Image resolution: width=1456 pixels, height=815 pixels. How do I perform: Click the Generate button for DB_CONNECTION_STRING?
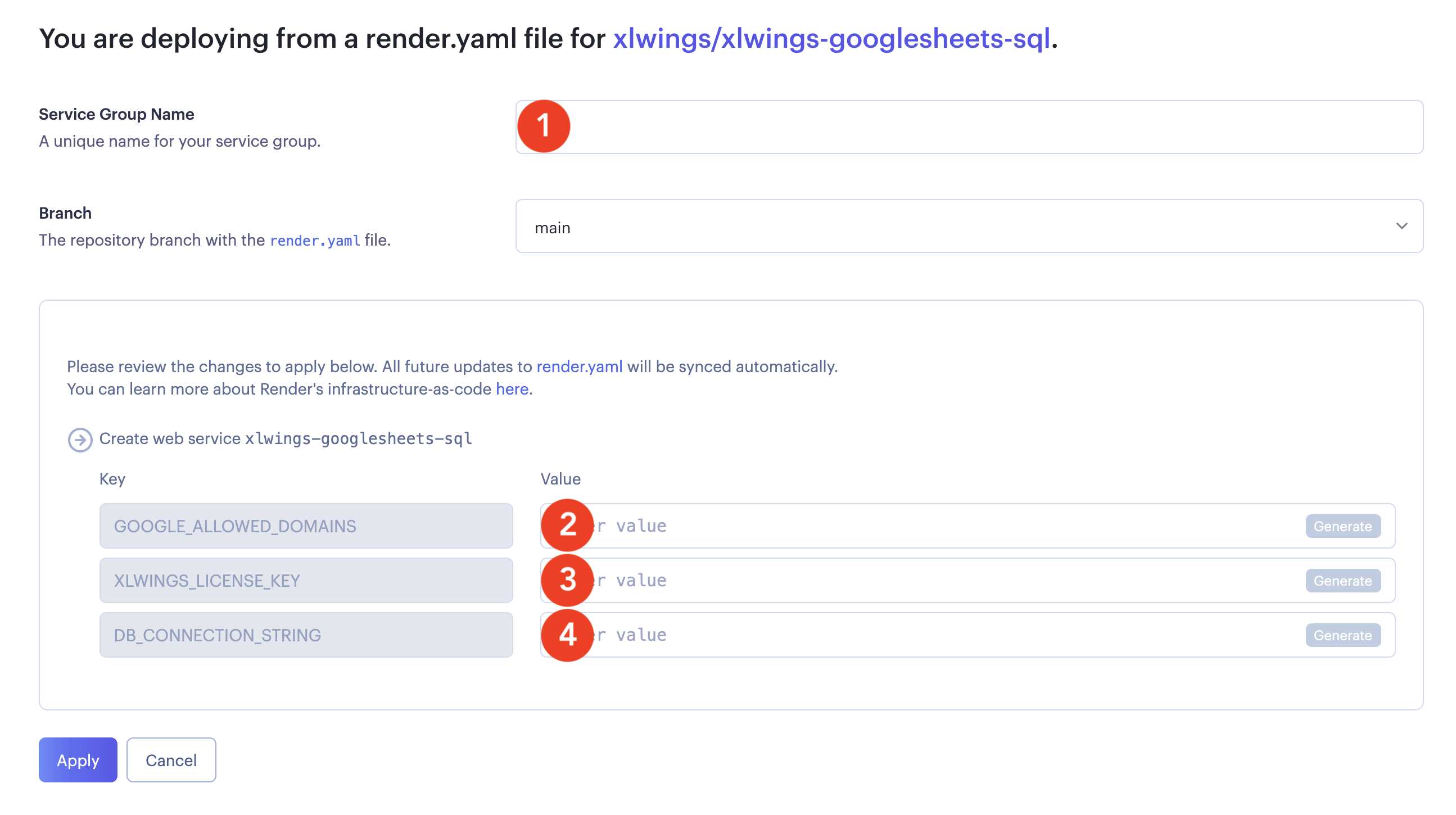[x=1343, y=634]
